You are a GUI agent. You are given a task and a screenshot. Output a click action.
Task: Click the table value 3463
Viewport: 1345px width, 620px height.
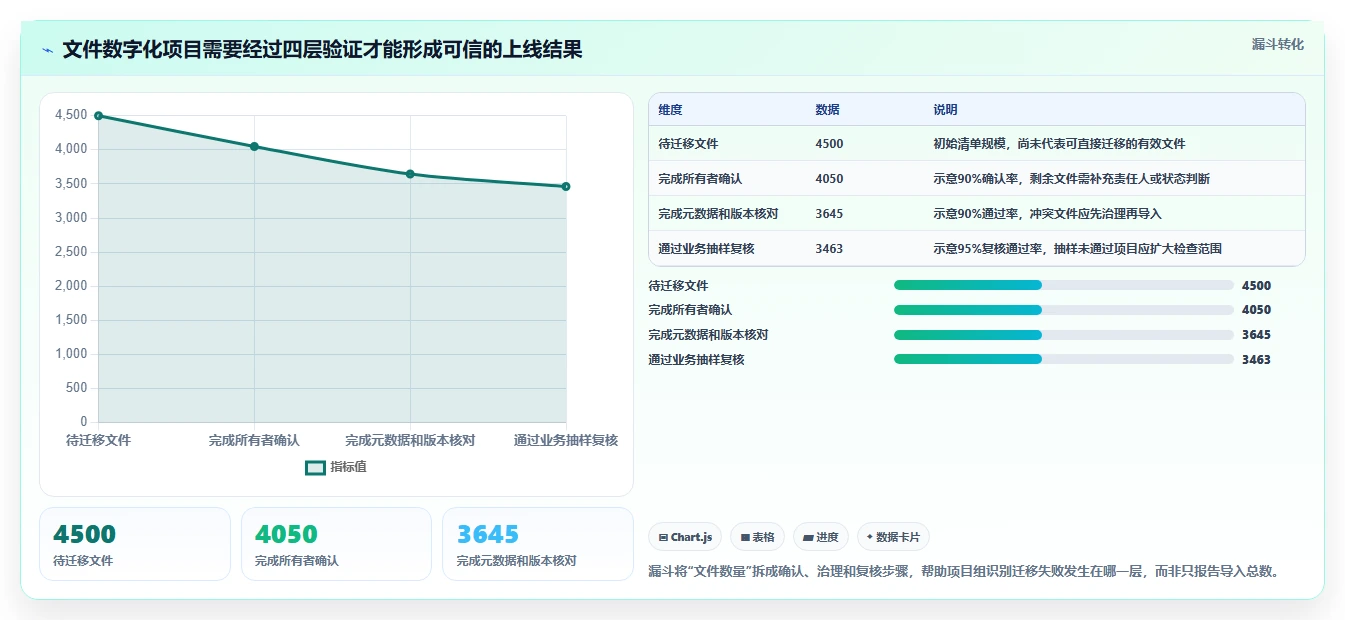pyautogui.click(x=829, y=249)
